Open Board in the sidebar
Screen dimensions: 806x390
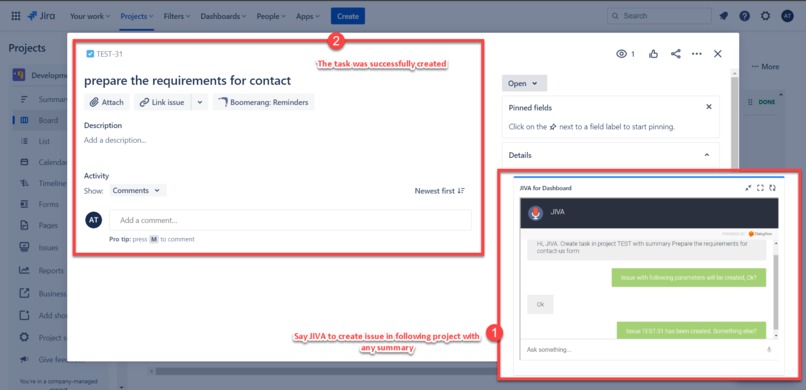[41, 120]
